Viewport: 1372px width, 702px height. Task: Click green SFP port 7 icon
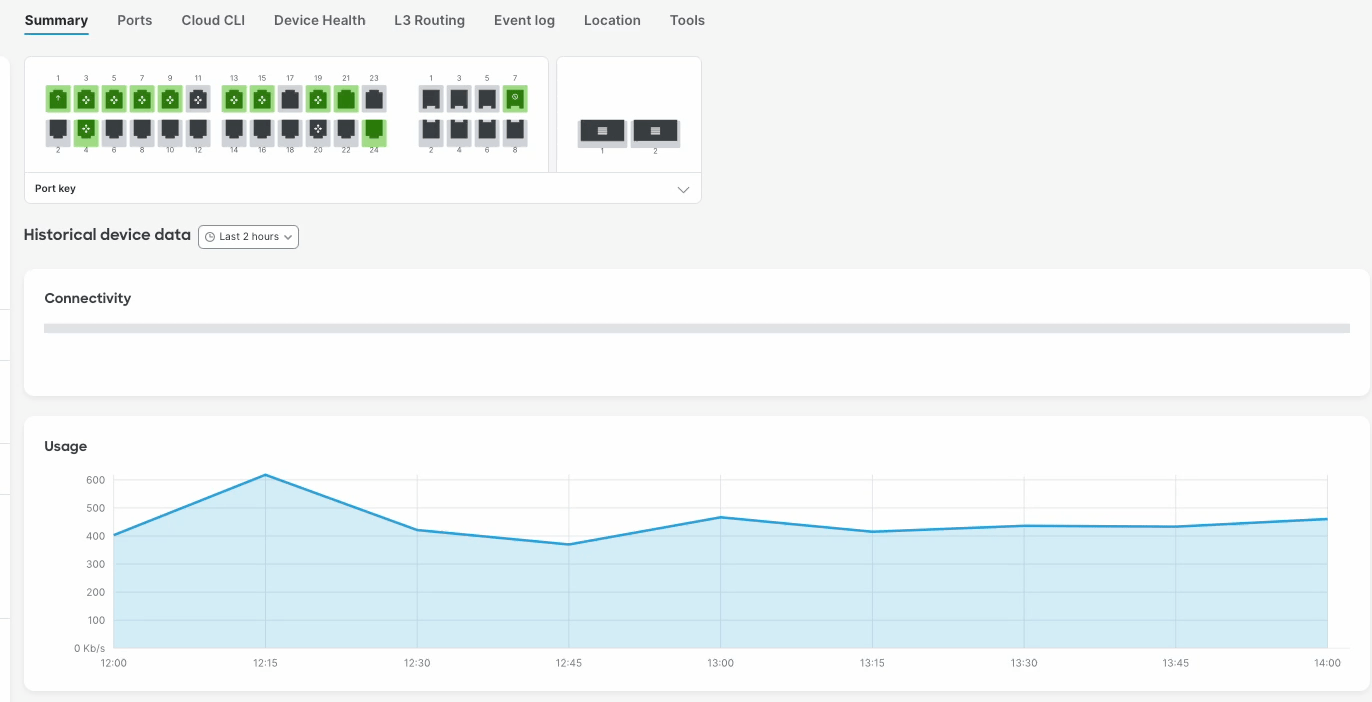click(515, 98)
